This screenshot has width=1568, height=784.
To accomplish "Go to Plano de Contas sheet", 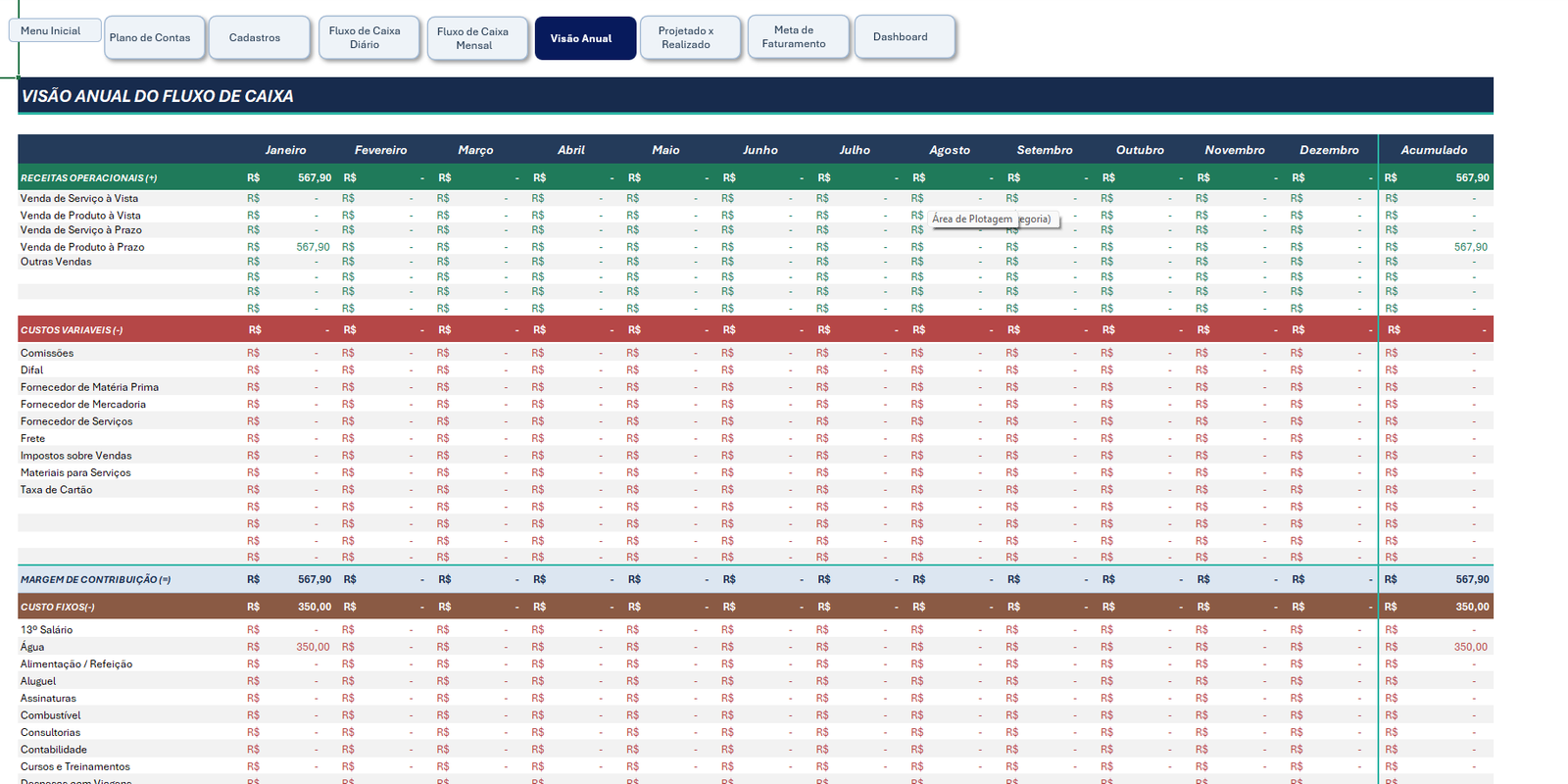I will point(154,37).
